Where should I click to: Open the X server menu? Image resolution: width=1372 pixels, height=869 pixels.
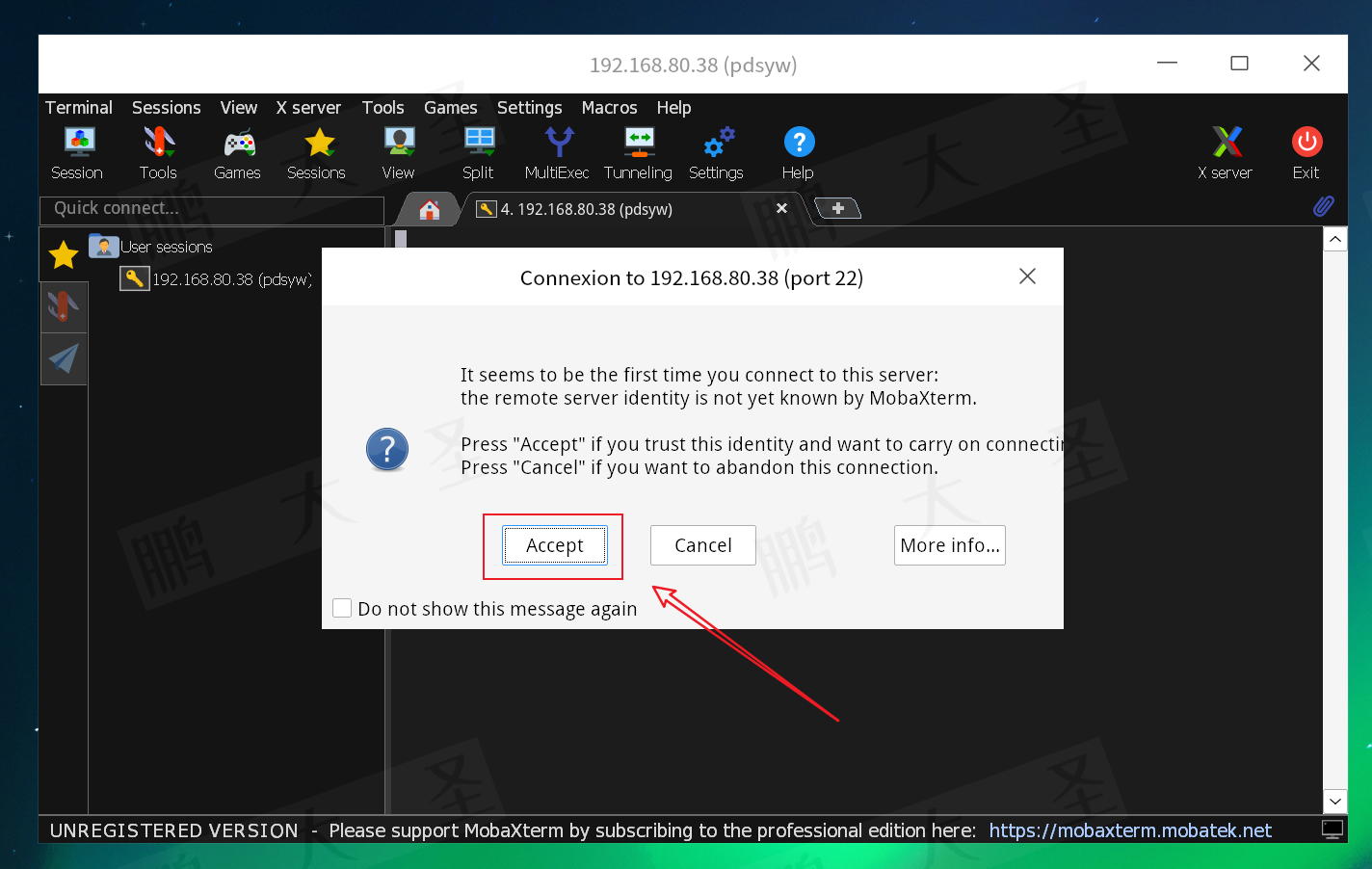308,108
